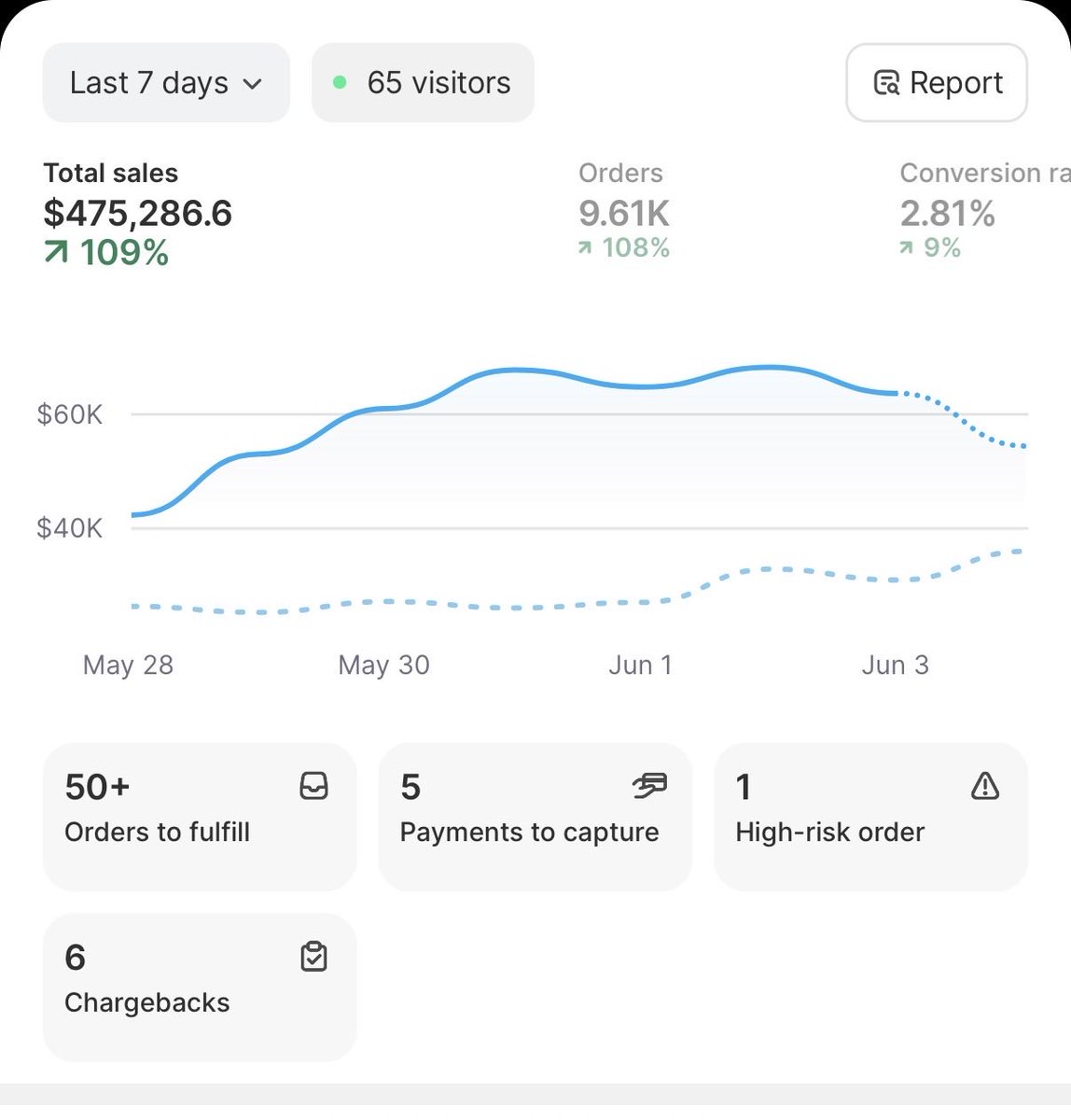Click the 109% sales increase indicator
The height and width of the screenshot is (1120, 1071).
point(106,253)
